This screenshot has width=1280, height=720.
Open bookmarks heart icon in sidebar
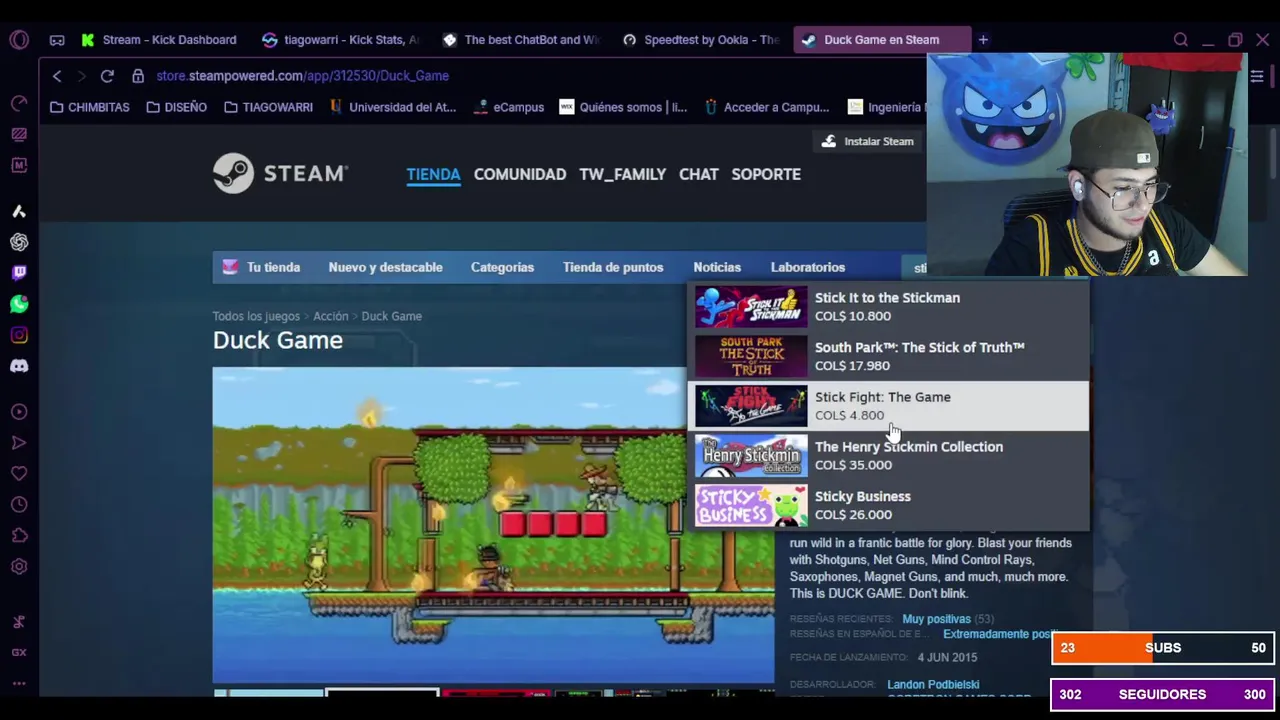19,474
